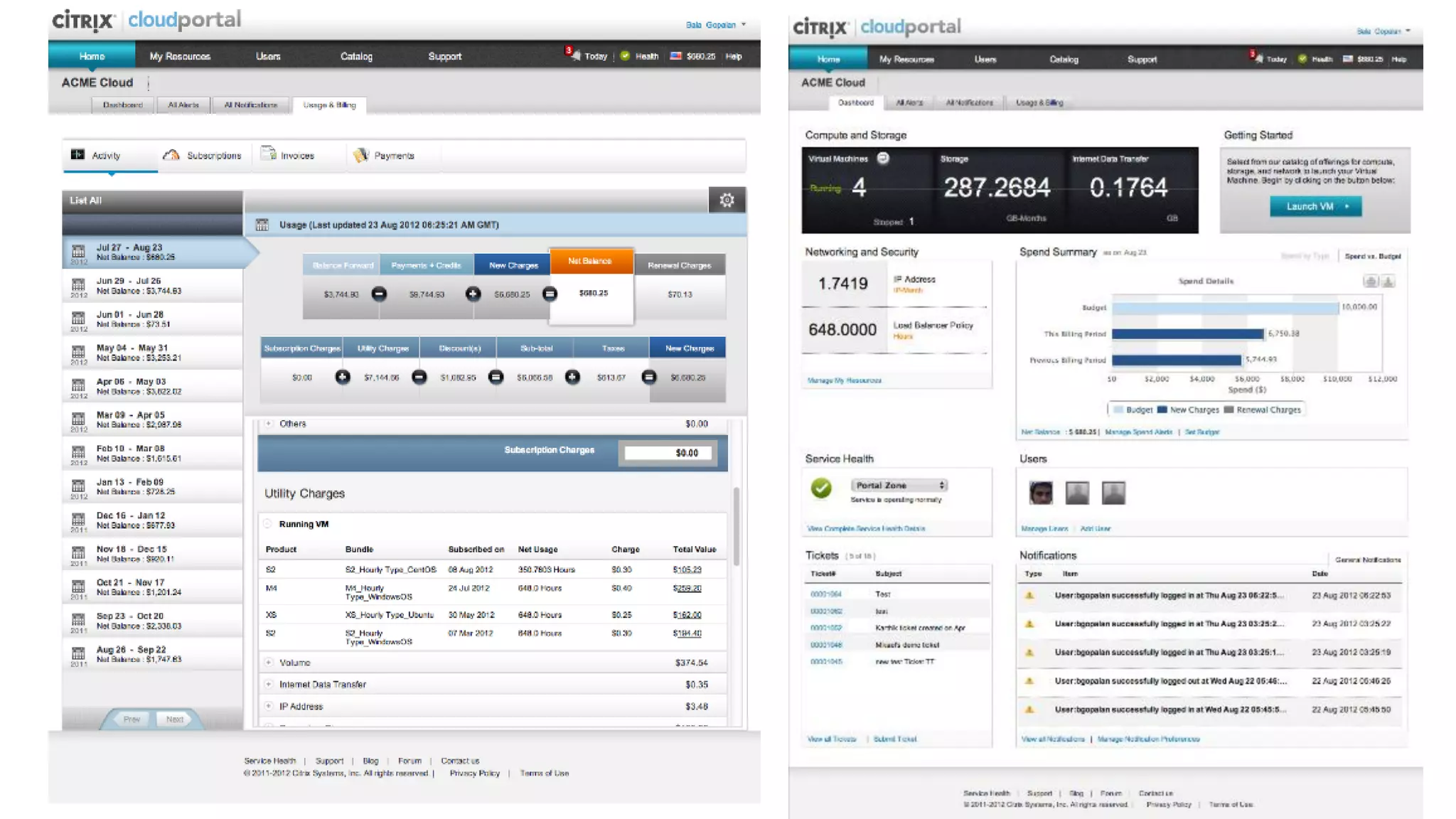Viewport: 1456px width, 819px height.
Task: Open the Portal Zone dropdown
Action: click(x=899, y=485)
